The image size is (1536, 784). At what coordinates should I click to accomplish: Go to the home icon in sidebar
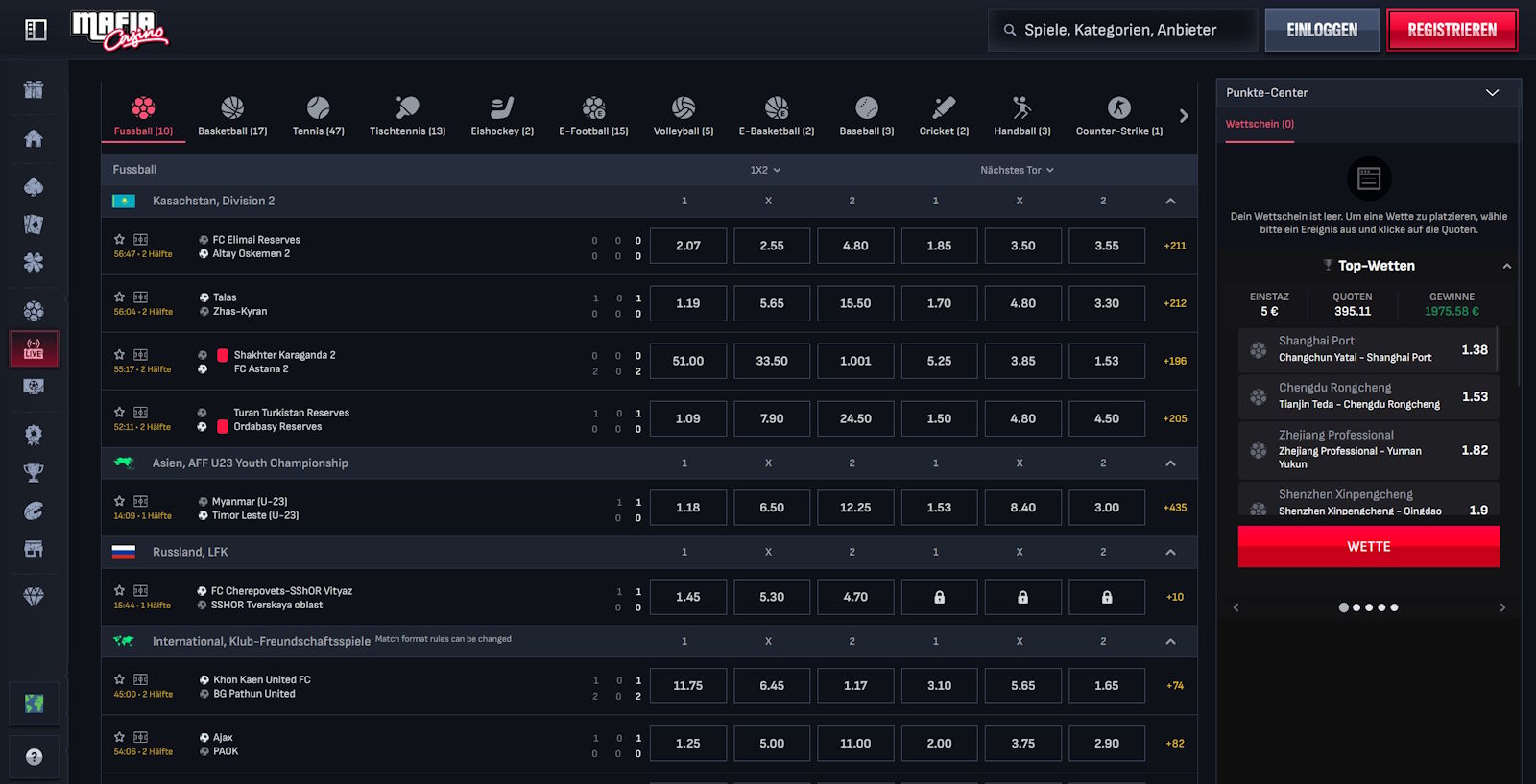34,138
